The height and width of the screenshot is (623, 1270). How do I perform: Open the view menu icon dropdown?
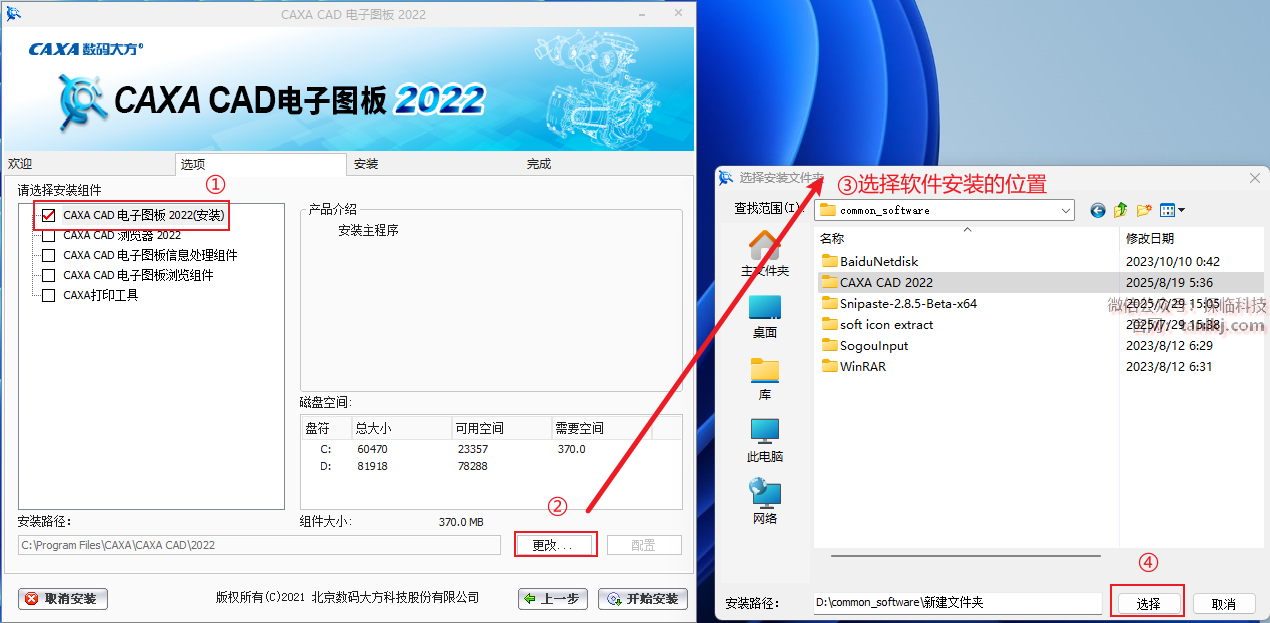[x=1172, y=210]
